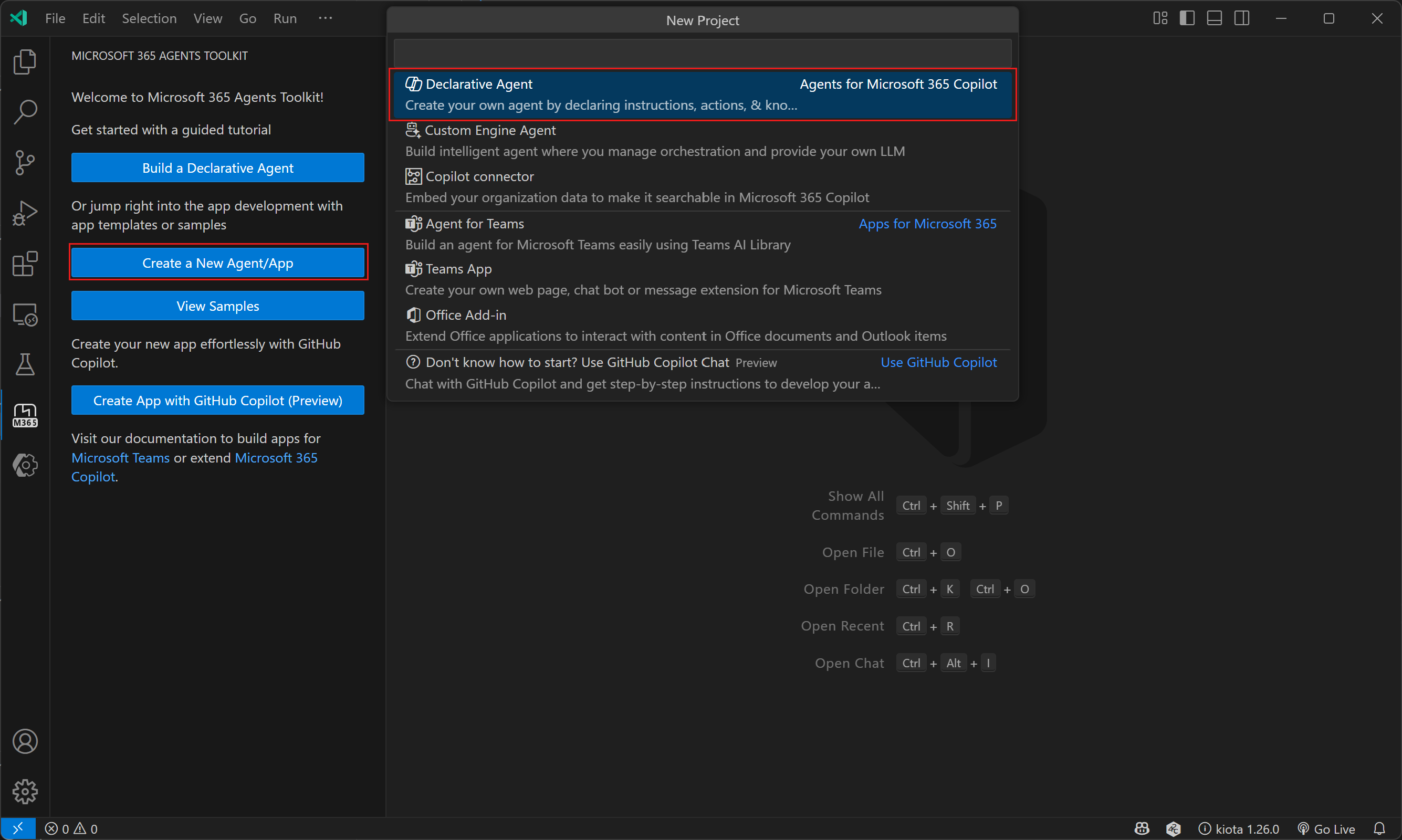Click the Copilot connector item icon

tap(413, 176)
